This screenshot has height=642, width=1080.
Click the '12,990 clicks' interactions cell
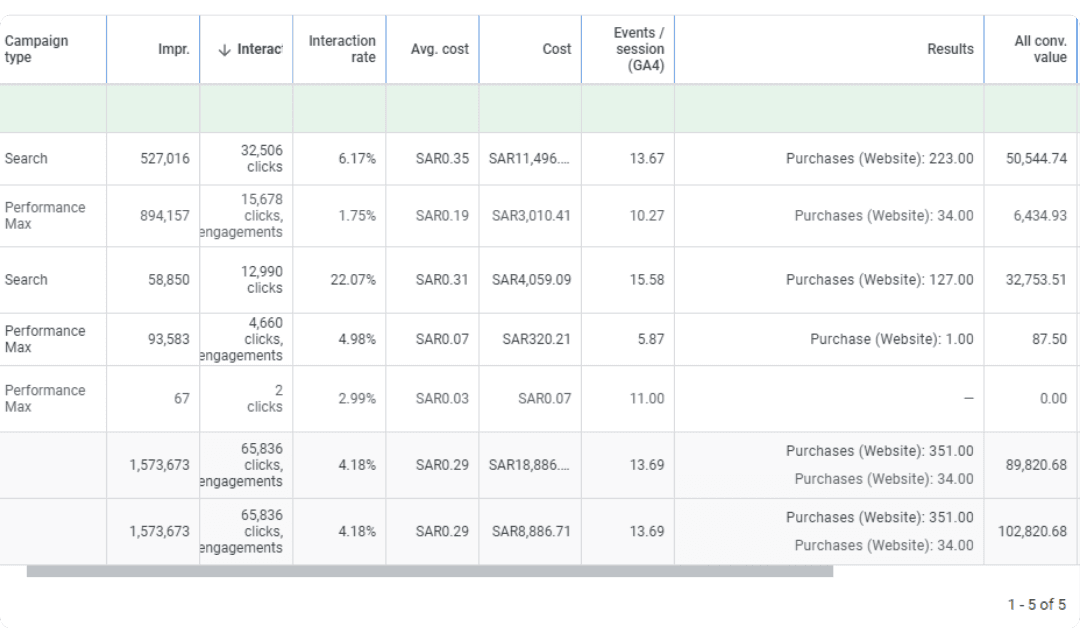261,280
